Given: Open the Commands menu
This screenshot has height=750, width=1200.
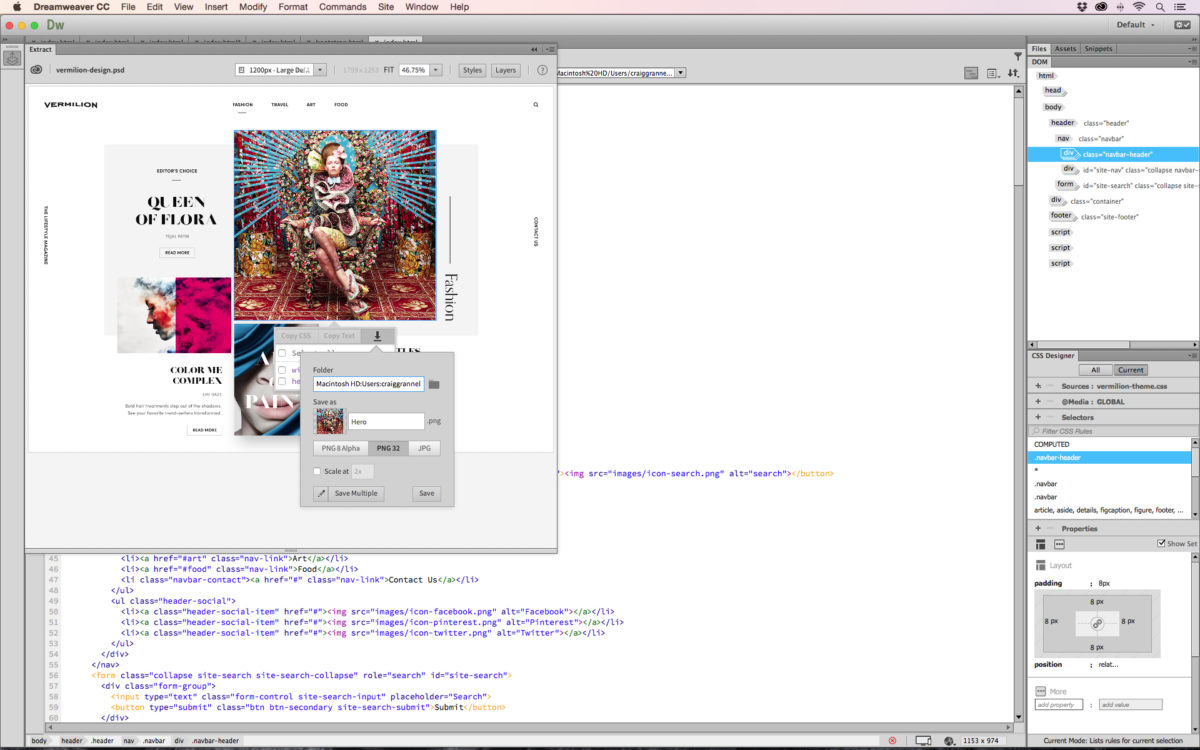Looking at the screenshot, I should (x=343, y=7).
